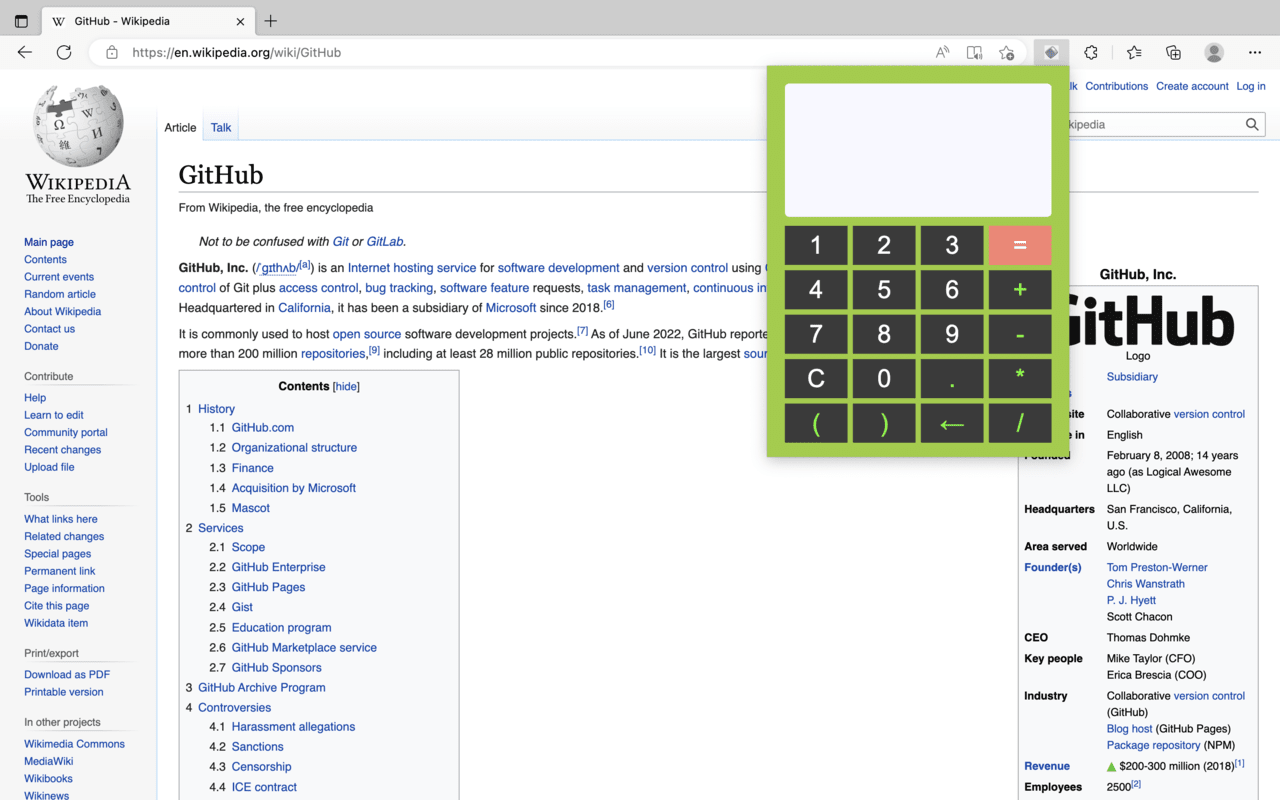Click the calculator close parenthesis button

[x=884, y=423]
